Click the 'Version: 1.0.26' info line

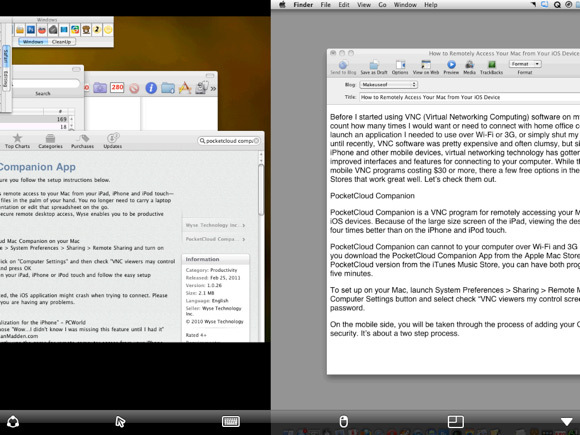tap(204, 285)
